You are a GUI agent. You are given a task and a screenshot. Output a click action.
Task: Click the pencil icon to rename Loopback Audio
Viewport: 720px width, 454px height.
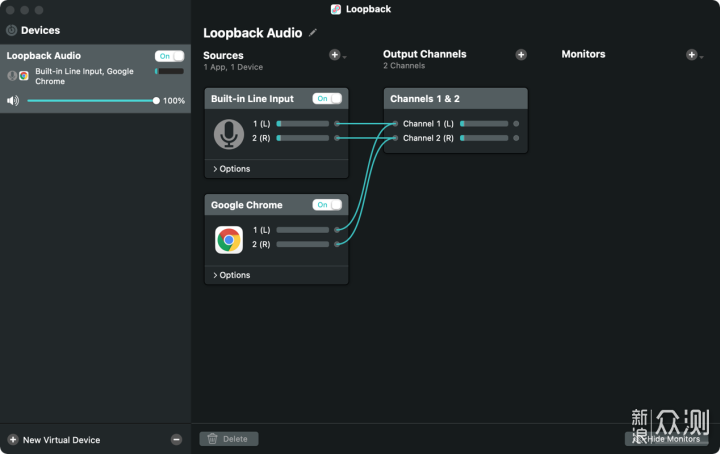(313, 33)
